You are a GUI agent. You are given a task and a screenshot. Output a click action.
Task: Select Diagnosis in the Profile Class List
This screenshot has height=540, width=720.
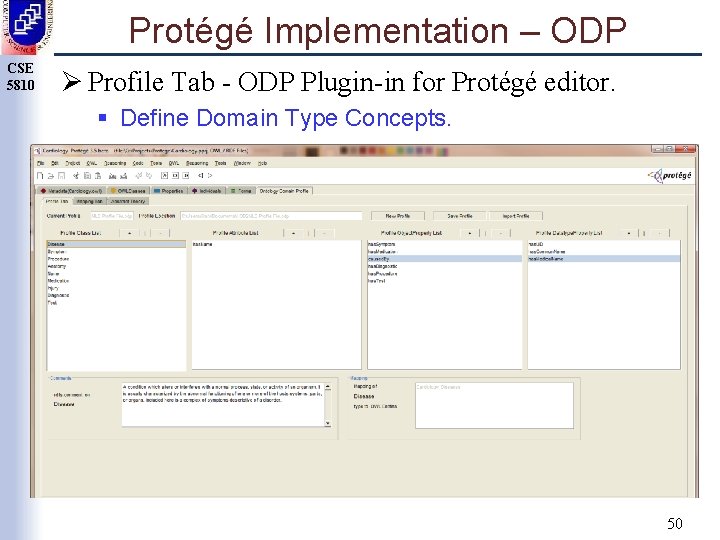tap(116, 296)
